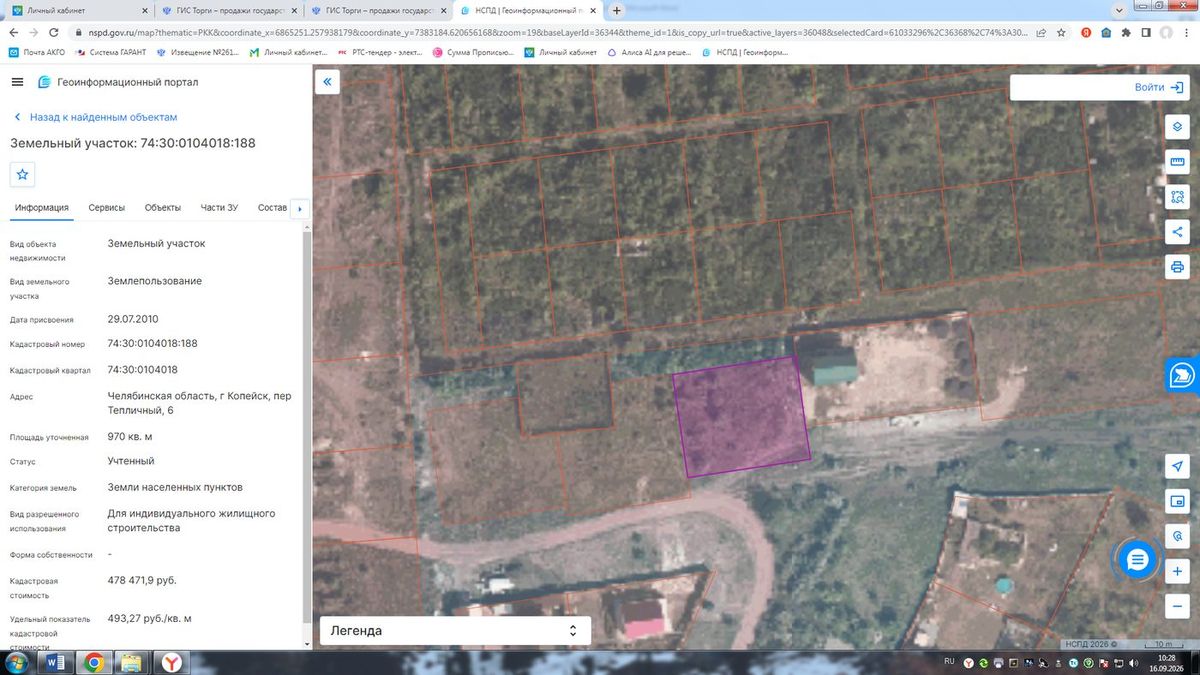Open the blue chat assistant bubble

pyautogui.click(x=1137, y=560)
